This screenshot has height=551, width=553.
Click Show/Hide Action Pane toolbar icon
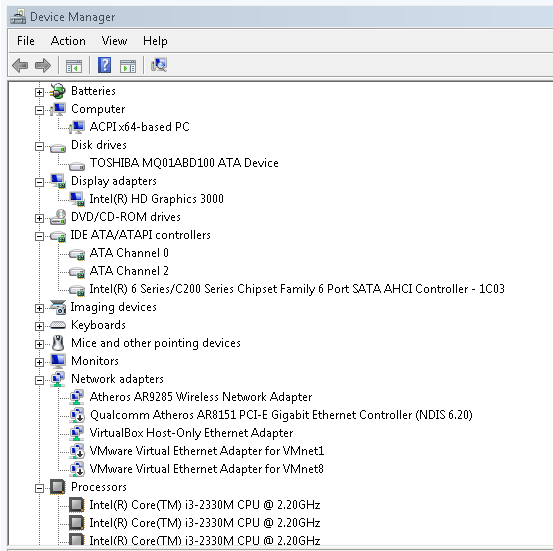tap(128, 66)
